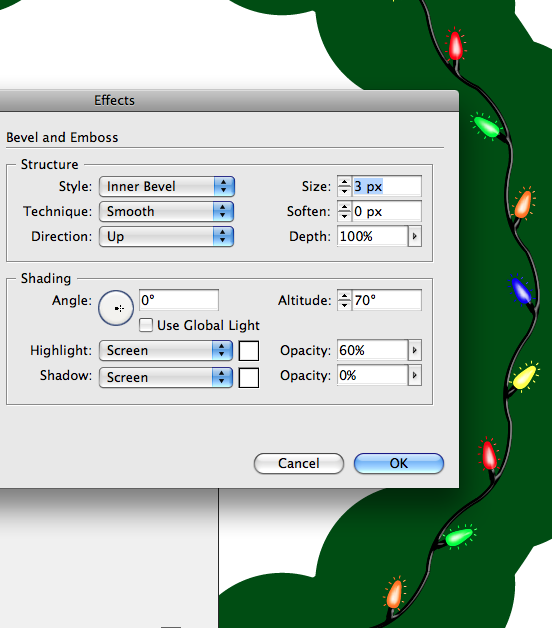Pick the Highlight color swatch
The image size is (552, 628).
249,351
